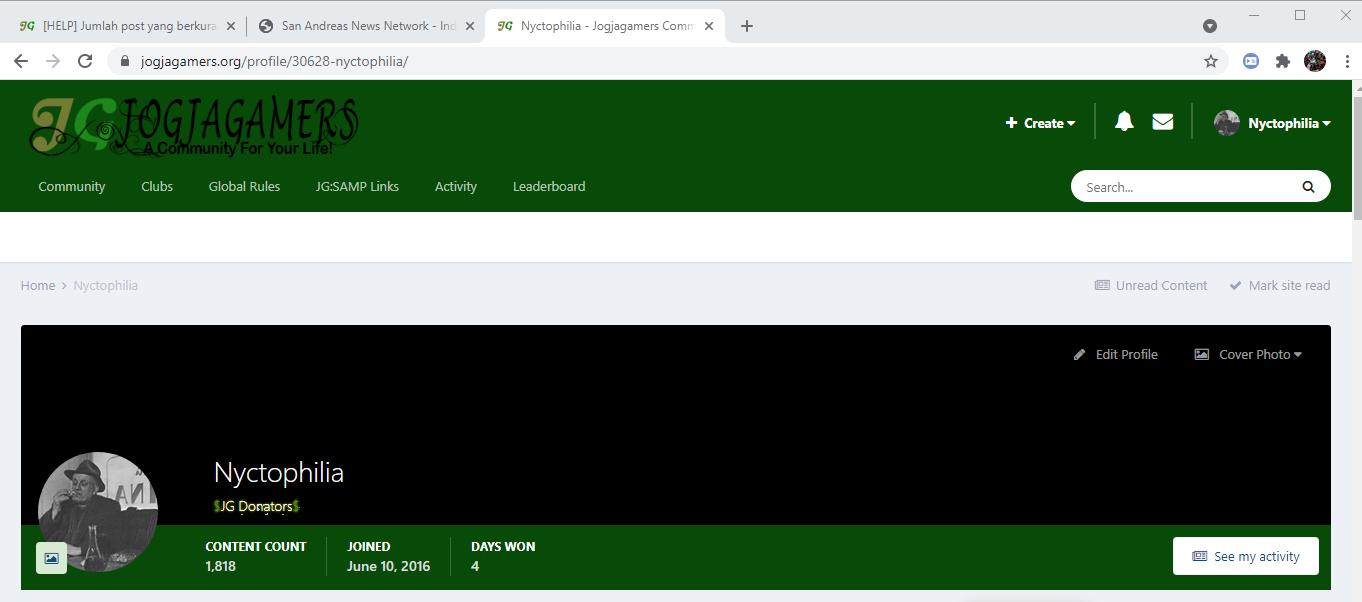Open Chrome profile avatar in toolbar
This screenshot has width=1362, height=602.
(1315, 61)
